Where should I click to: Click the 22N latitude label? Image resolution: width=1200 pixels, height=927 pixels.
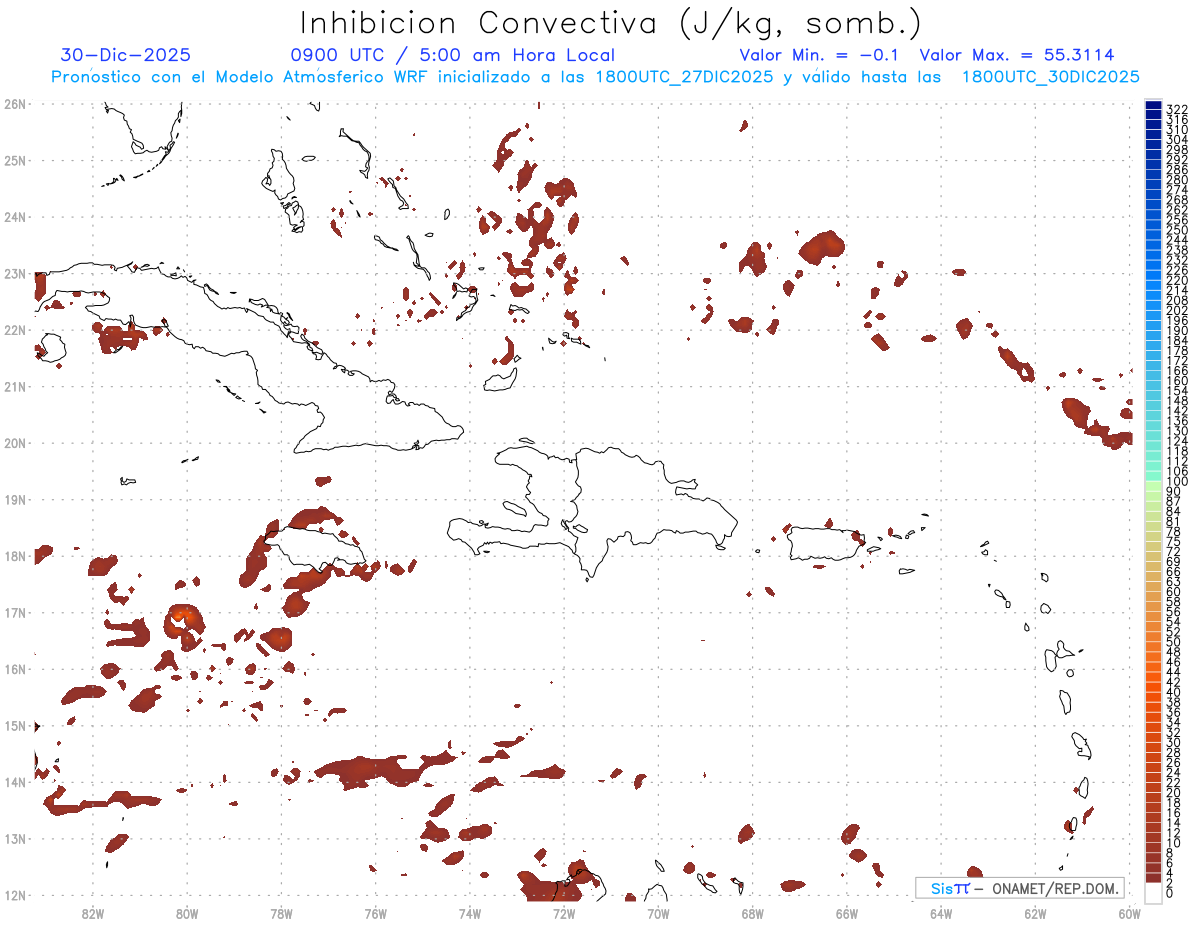pos(15,330)
